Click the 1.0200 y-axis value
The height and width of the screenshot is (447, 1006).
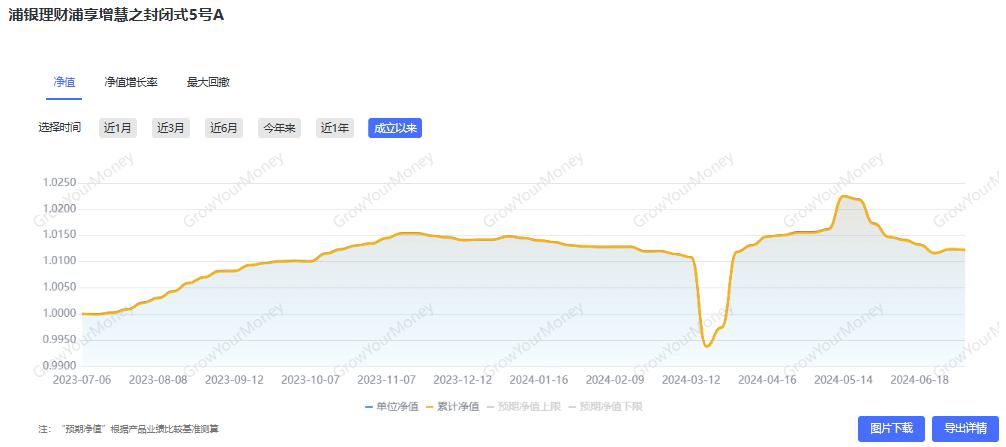coord(60,209)
